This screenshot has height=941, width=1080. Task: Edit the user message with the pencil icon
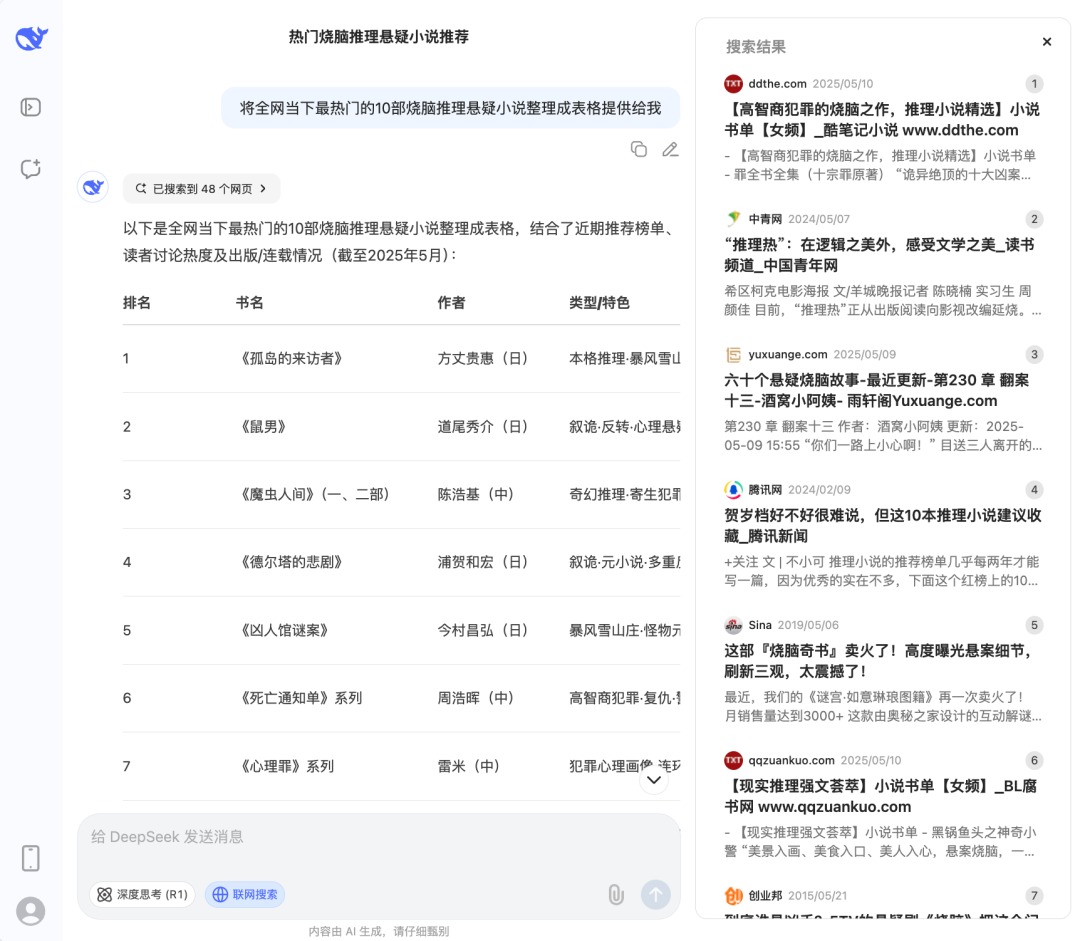670,149
